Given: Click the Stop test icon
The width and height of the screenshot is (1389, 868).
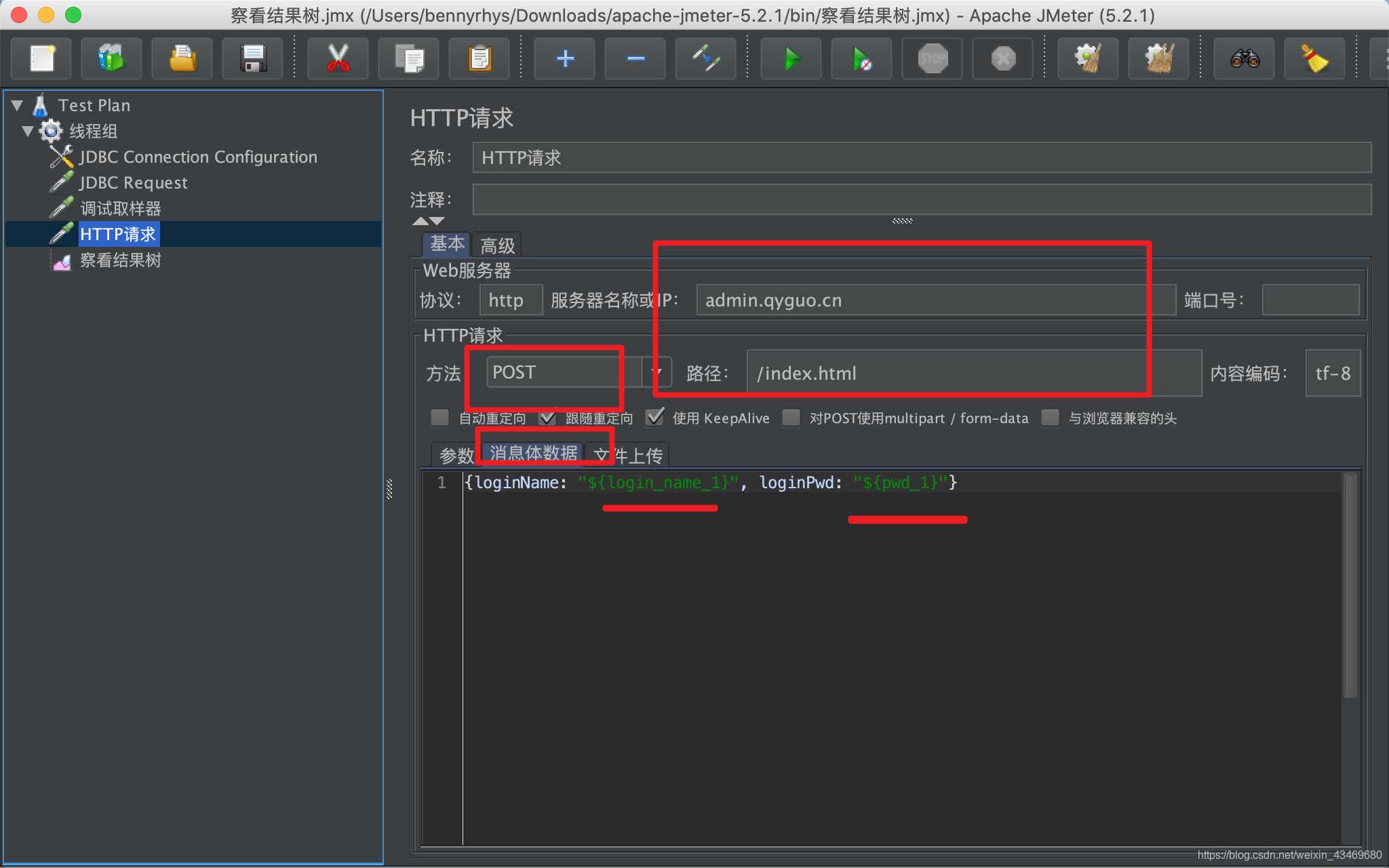Looking at the screenshot, I should coord(933,58).
